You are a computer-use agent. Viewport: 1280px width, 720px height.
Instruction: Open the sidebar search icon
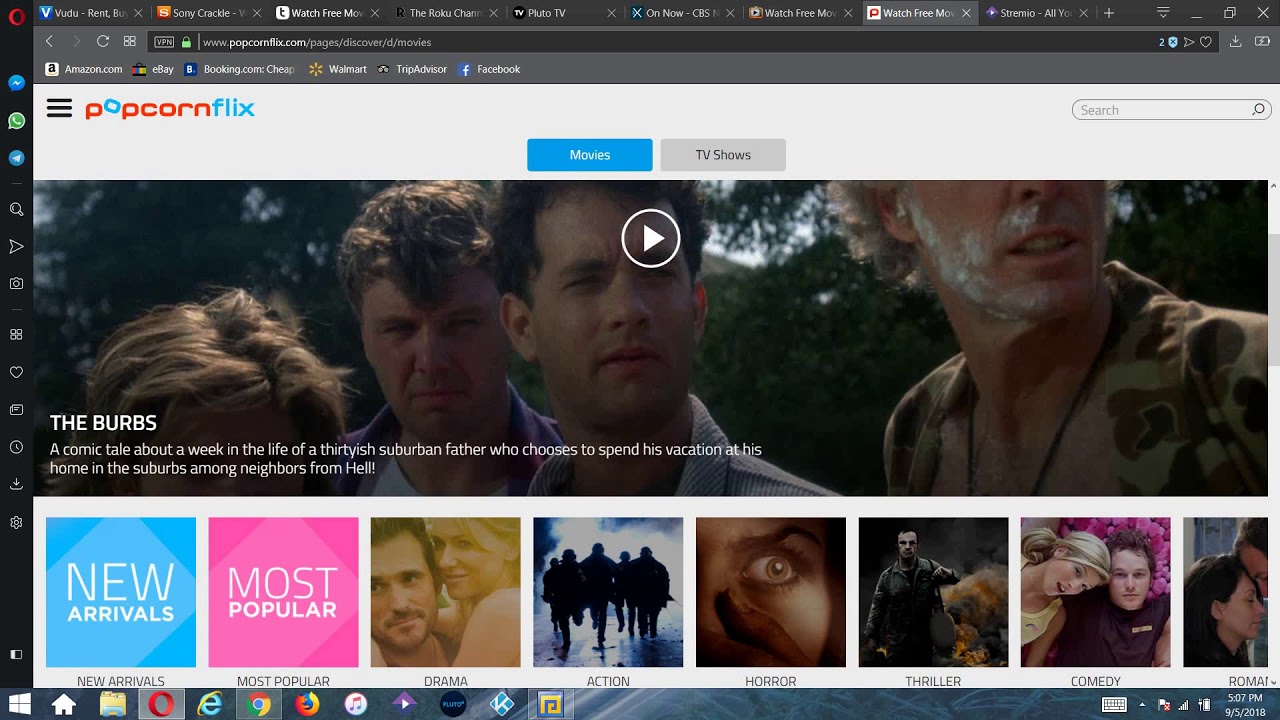tap(16, 209)
